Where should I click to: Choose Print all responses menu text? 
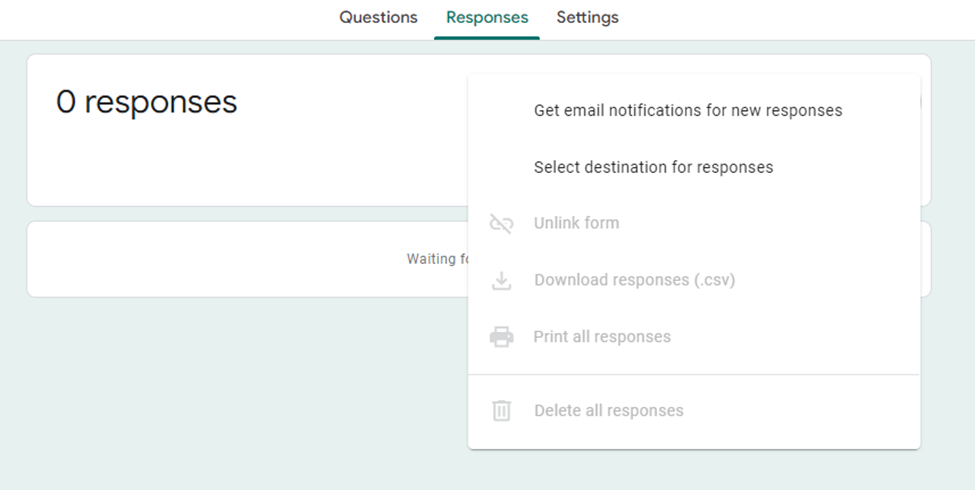(602, 337)
